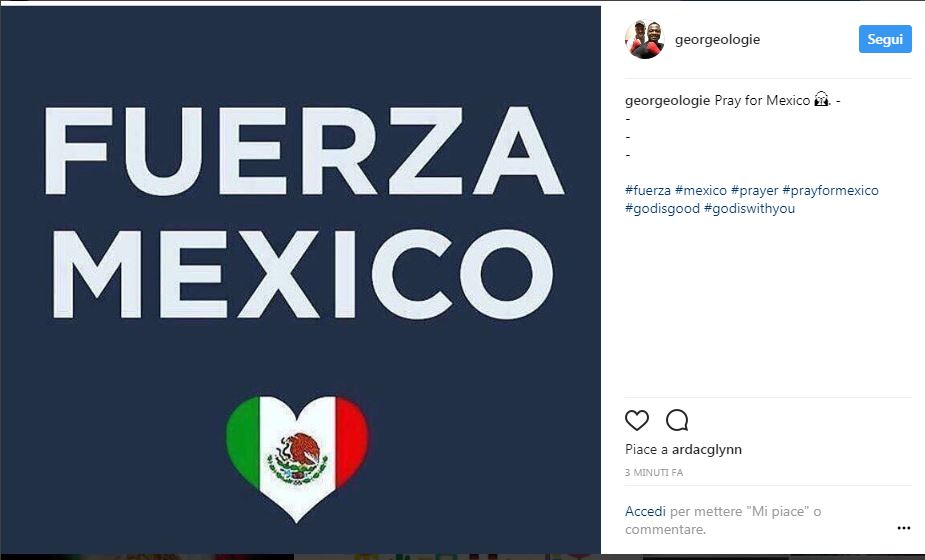Screen dimensions: 925x560
Task: Open georgeologie username in post header
Action: [717, 40]
